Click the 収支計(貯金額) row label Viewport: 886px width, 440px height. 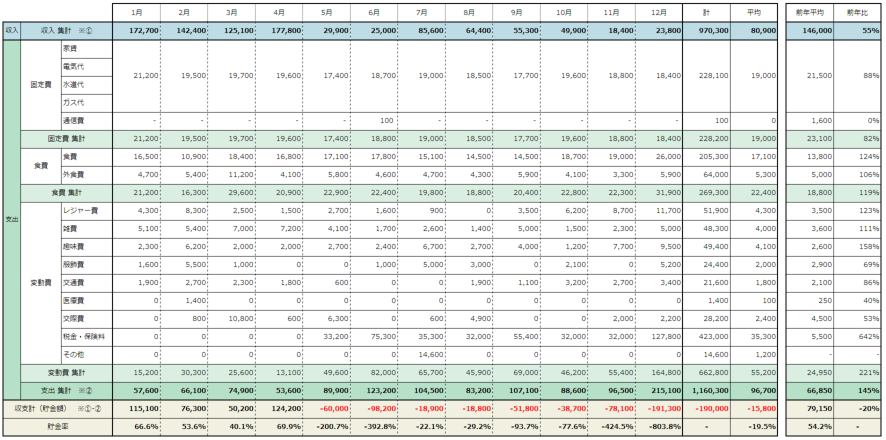click(57, 409)
